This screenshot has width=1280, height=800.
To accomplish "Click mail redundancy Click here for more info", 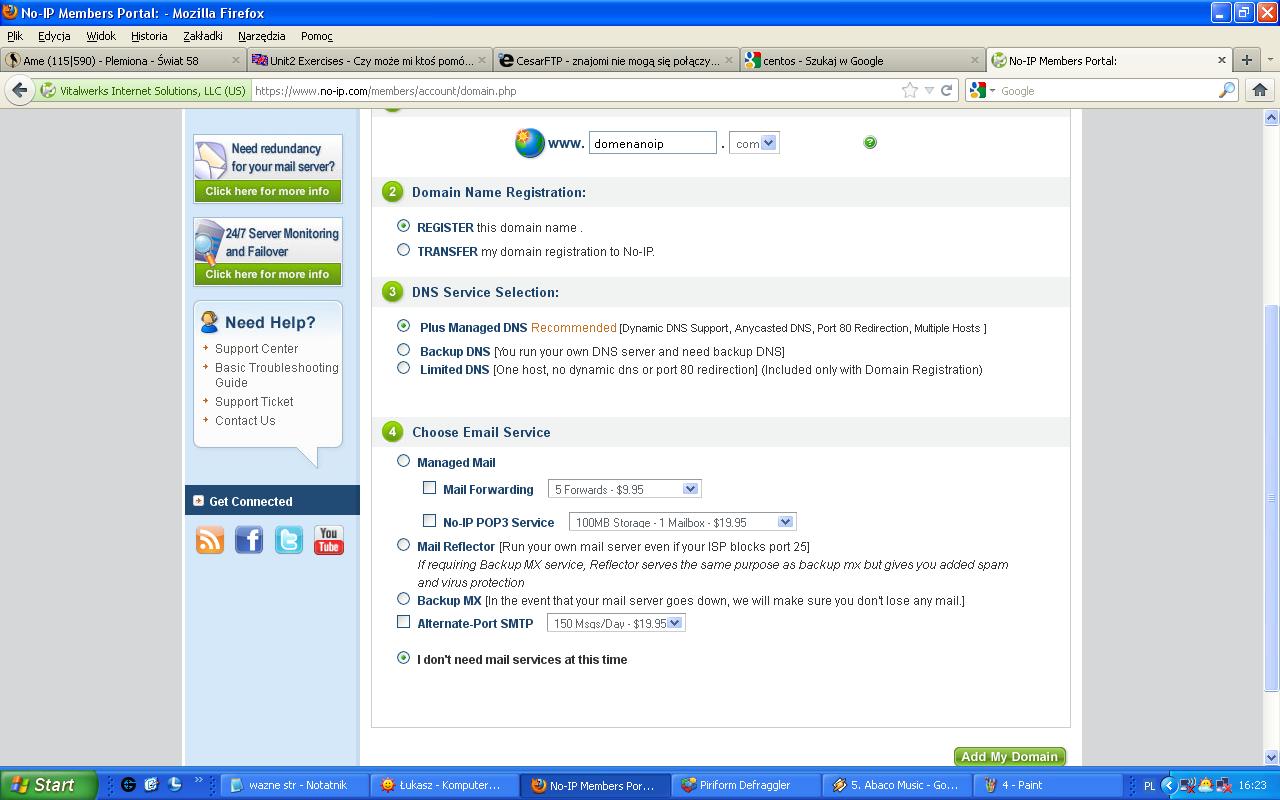I will 267,191.
